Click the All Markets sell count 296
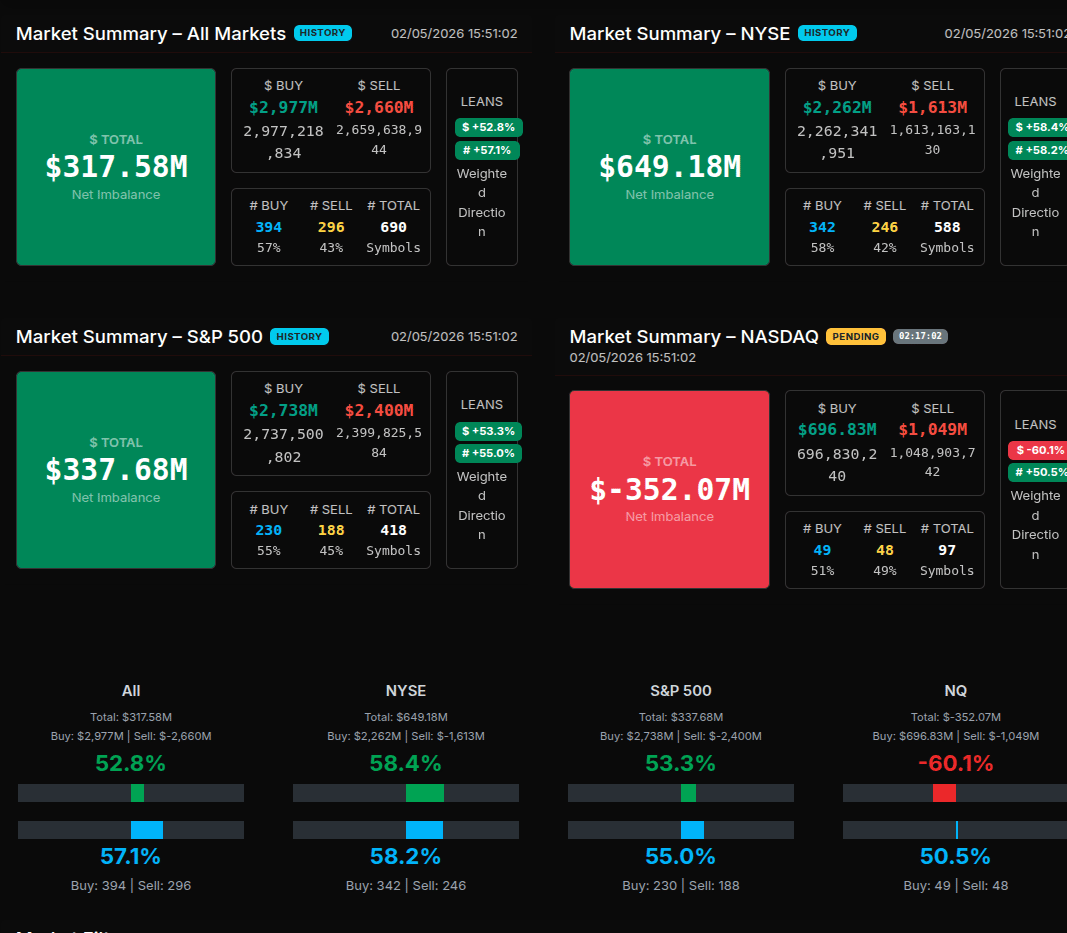This screenshot has height=933, width=1067. tap(331, 227)
